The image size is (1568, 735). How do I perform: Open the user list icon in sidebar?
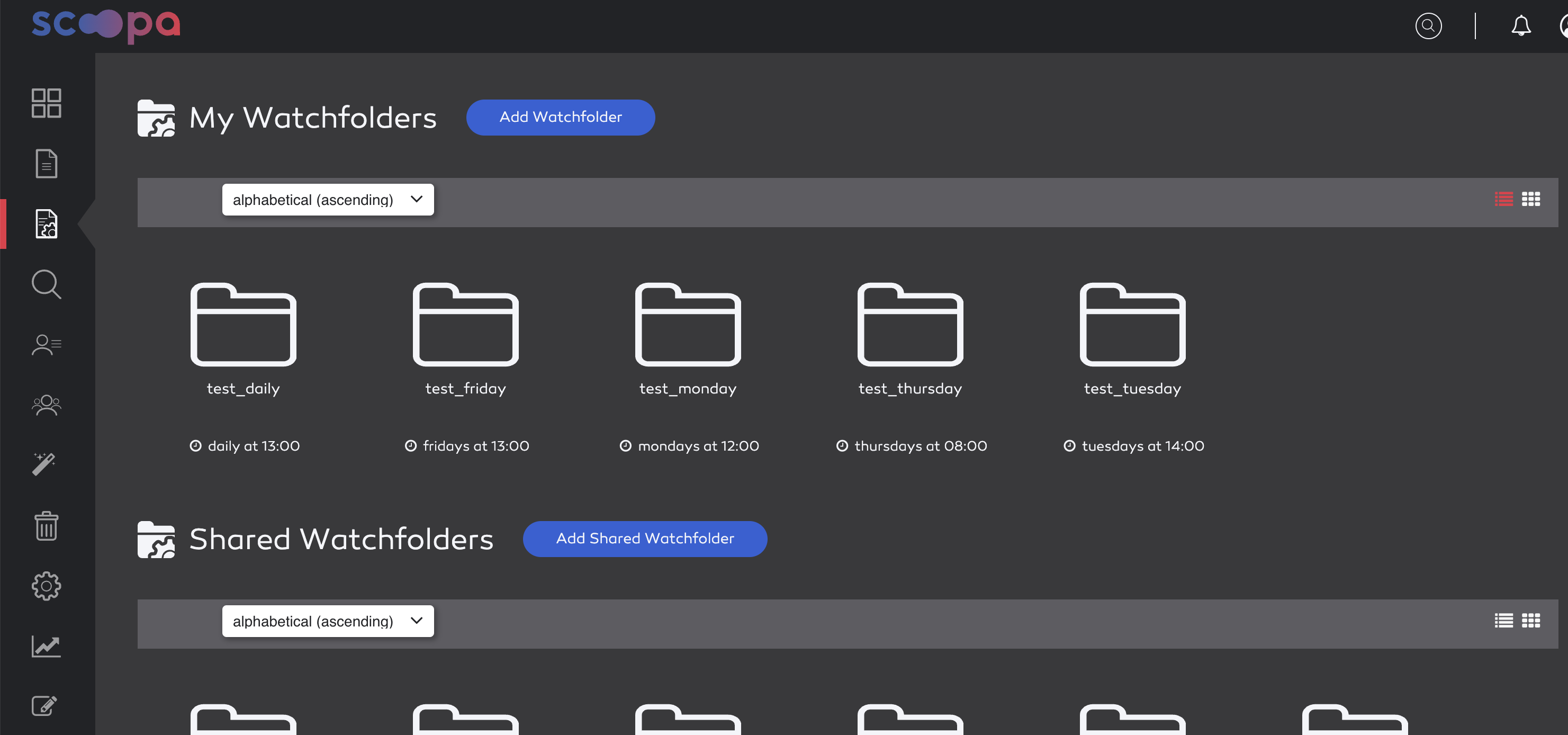46,345
